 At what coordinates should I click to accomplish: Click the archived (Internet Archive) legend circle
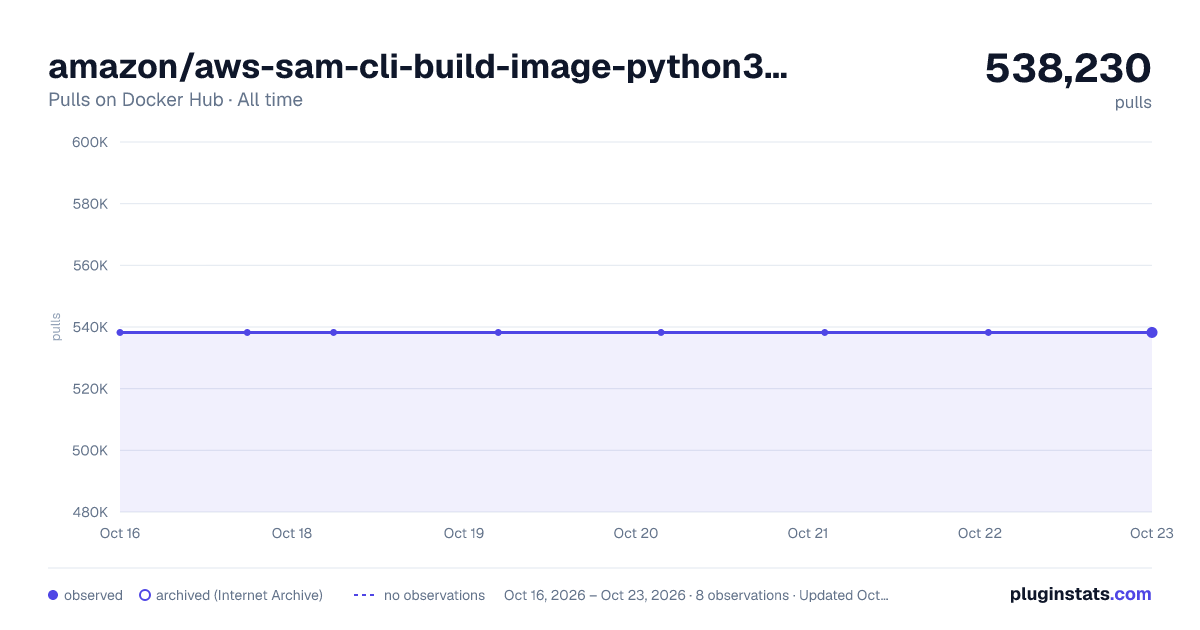click(145, 595)
